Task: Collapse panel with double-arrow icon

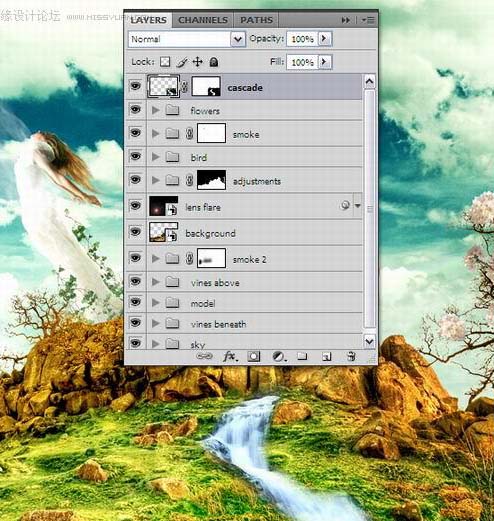Action: [346, 20]
